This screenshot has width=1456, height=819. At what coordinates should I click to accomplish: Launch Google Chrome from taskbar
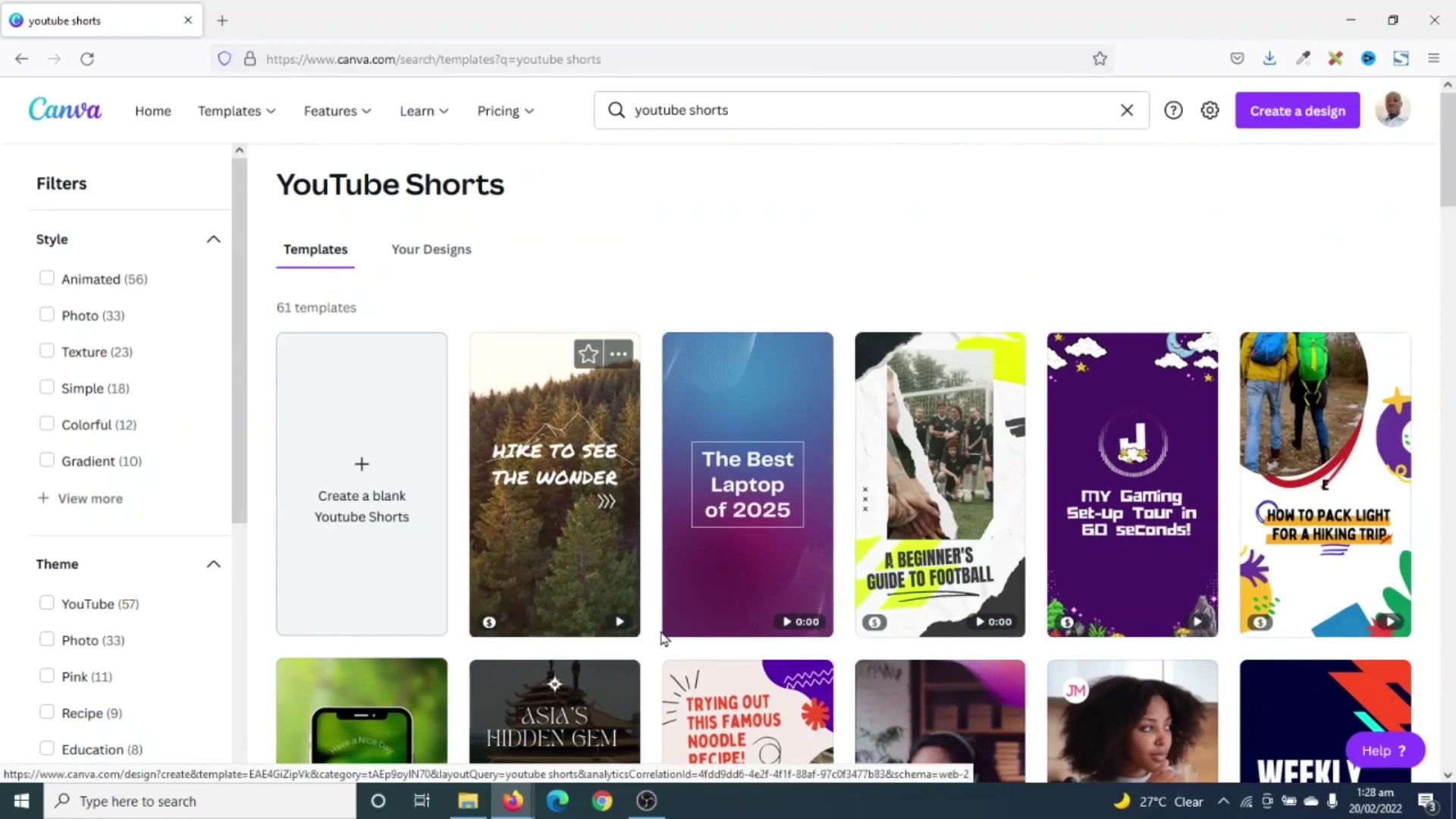tap(602, 801)
